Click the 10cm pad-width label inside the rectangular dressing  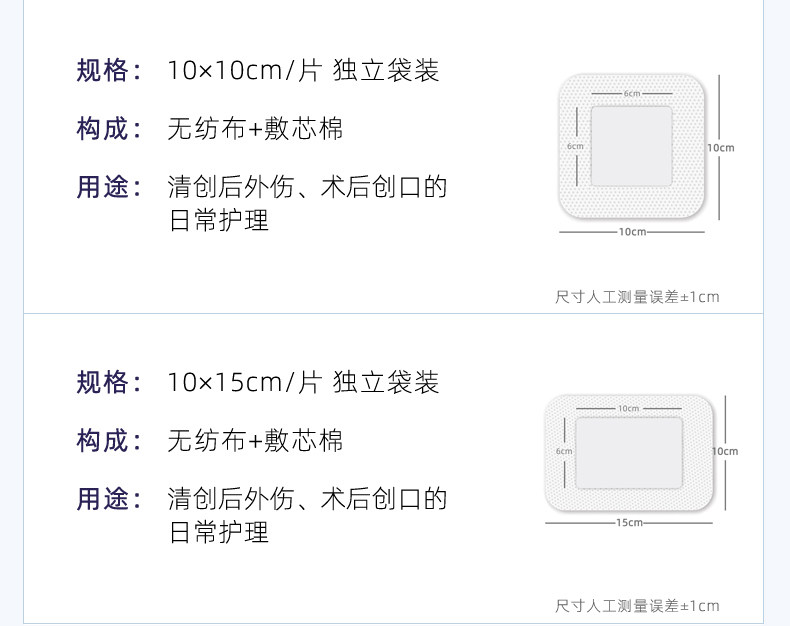tap(628, 408)
